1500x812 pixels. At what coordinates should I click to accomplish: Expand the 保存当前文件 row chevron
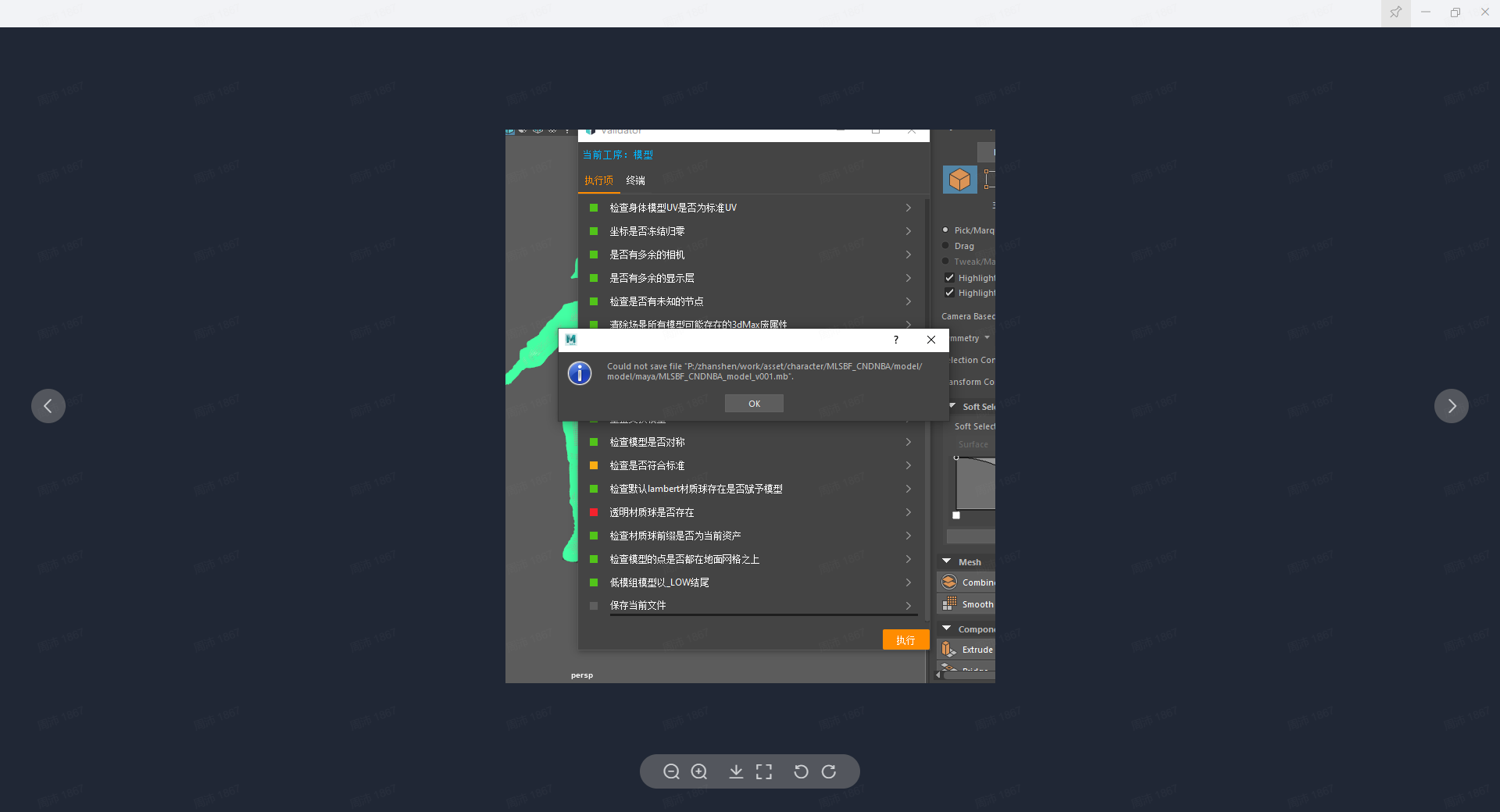909,606
